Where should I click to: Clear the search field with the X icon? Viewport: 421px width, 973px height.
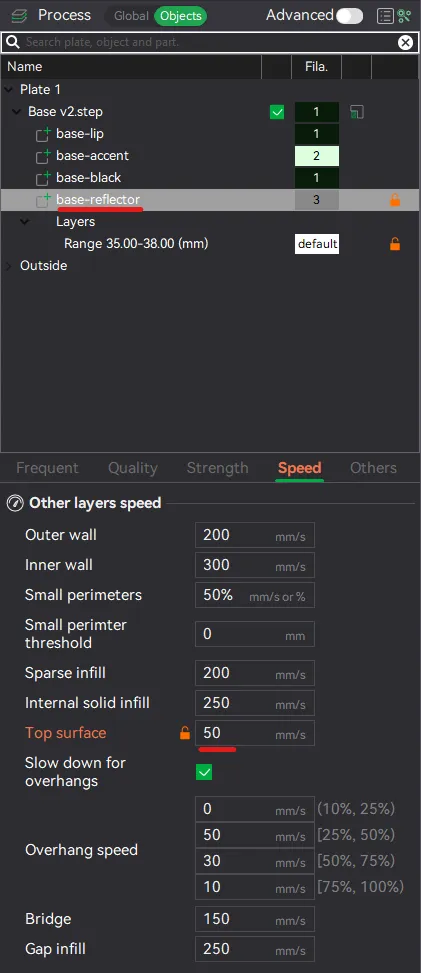click(x=405, y=42)
